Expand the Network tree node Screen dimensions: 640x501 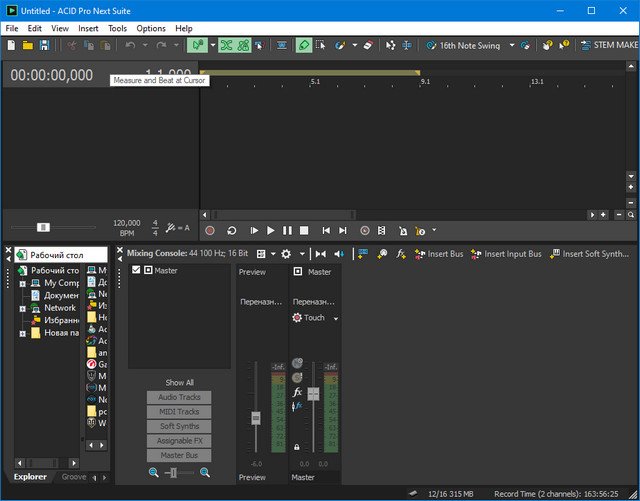(x=22, y=308)
